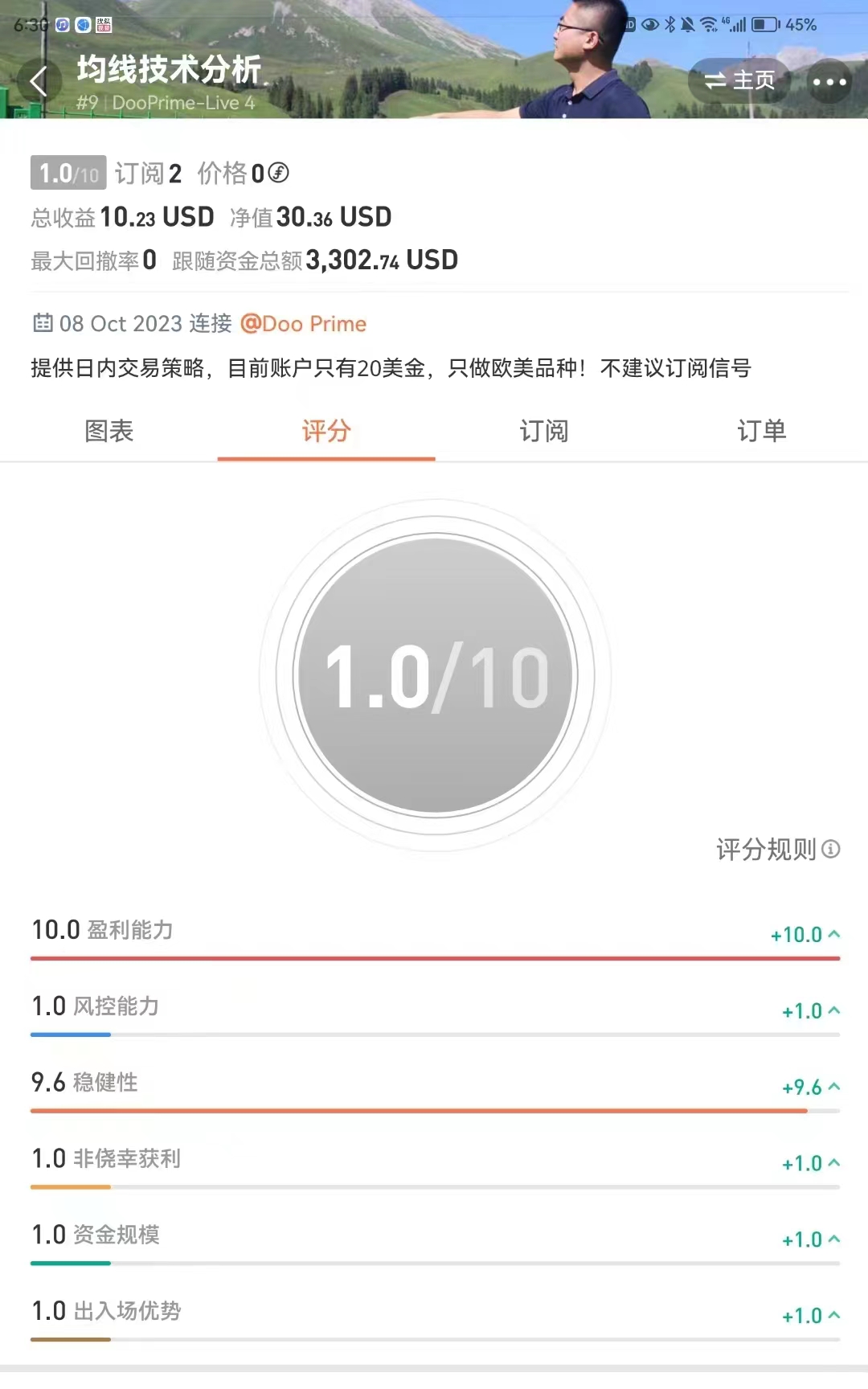Viewport: 868px width, 1389px height.
Task: Open the three-dots more options menu
Action: tap(829, 81)
